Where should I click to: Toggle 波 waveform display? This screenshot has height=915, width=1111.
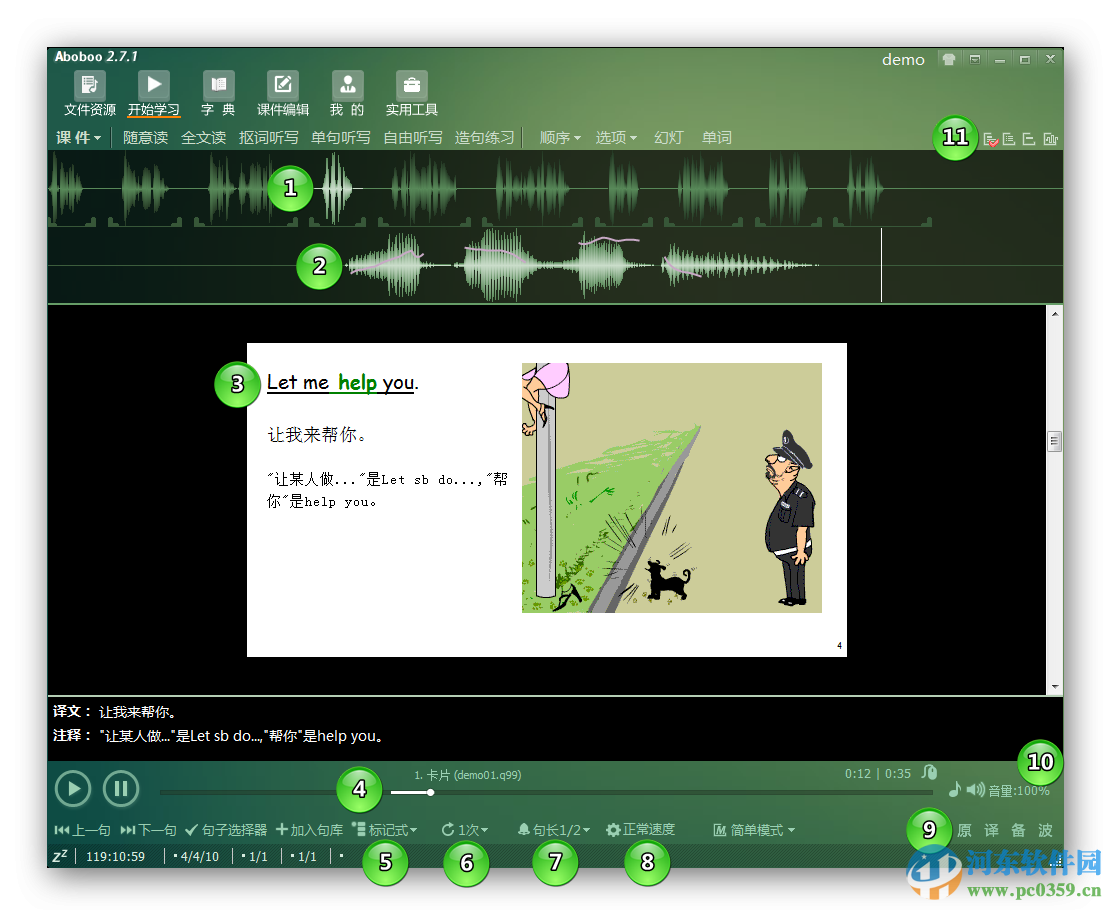(1044, 829)
